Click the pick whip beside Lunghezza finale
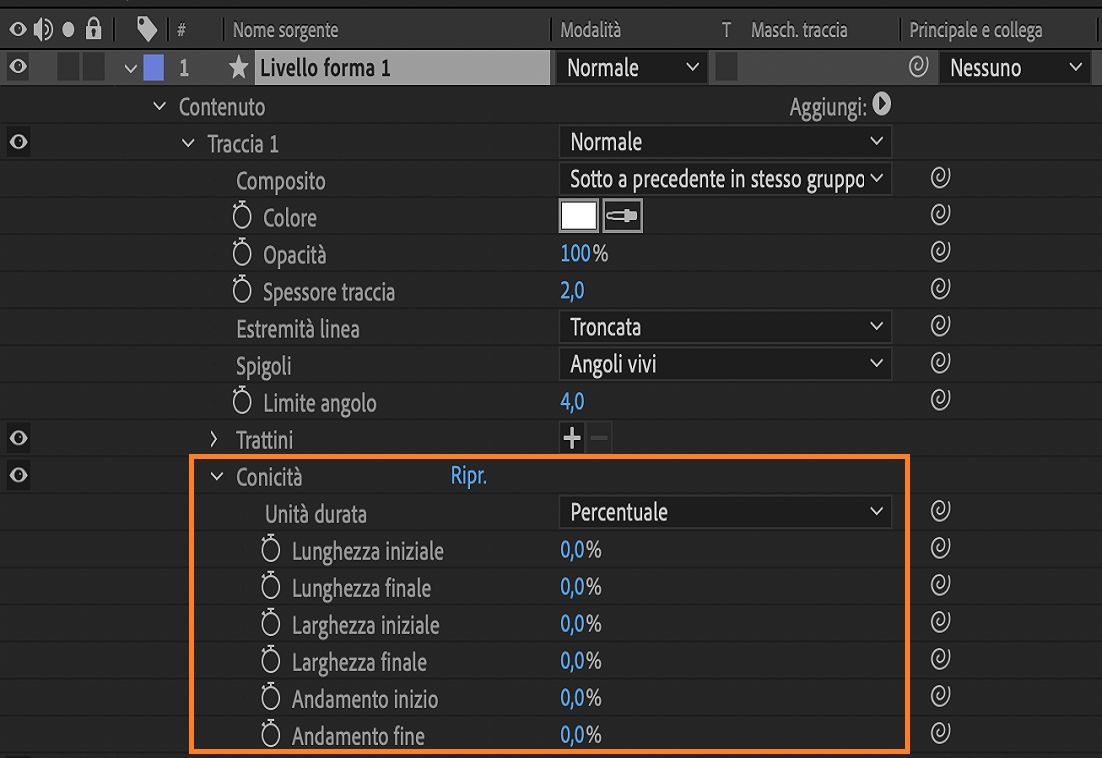The height and width of the screenshot is (758, 1102). point(939,584)
